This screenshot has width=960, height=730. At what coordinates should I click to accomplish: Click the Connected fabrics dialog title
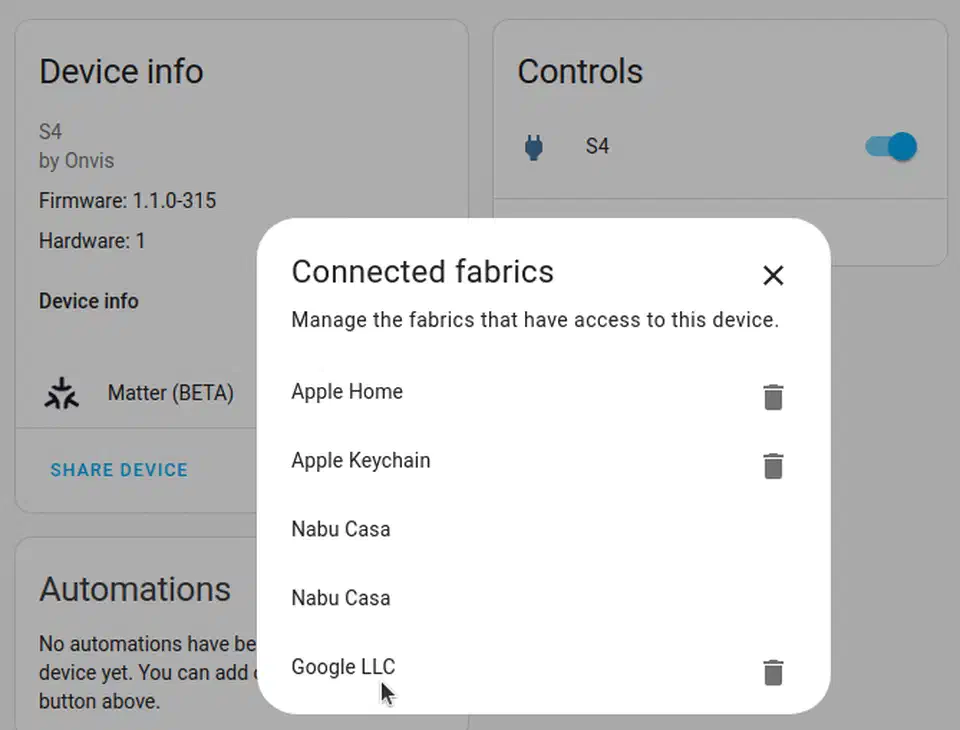click(422, 271)
